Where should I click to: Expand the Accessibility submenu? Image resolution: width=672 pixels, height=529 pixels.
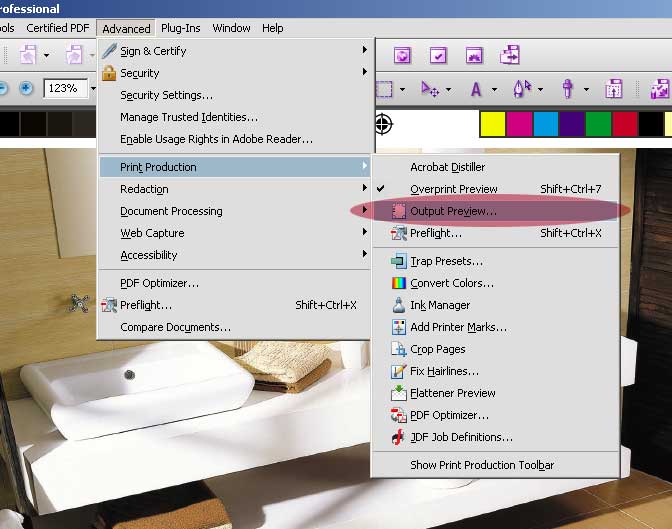point(235,255)
